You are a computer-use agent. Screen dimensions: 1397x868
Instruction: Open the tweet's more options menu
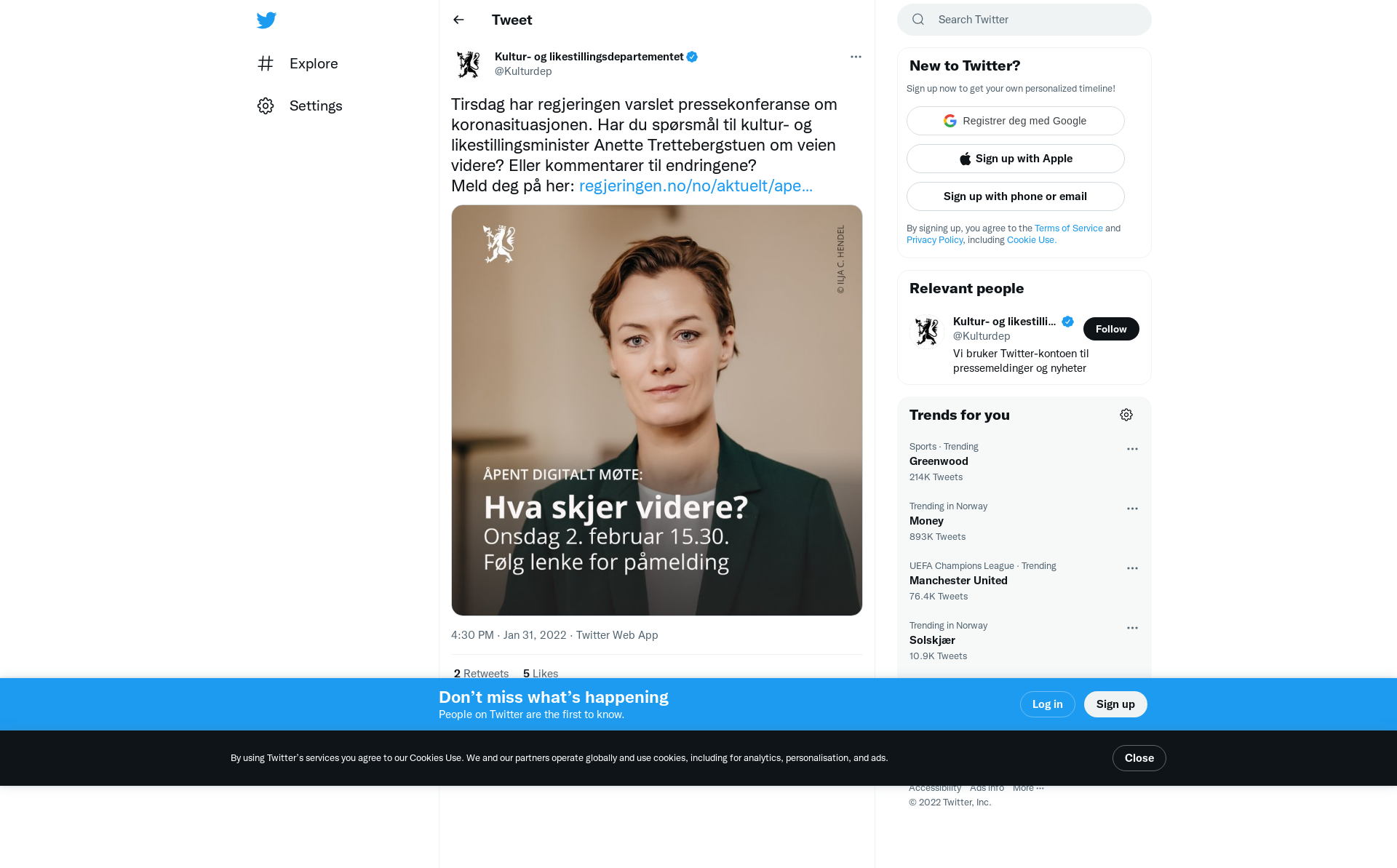coord(856,57)
